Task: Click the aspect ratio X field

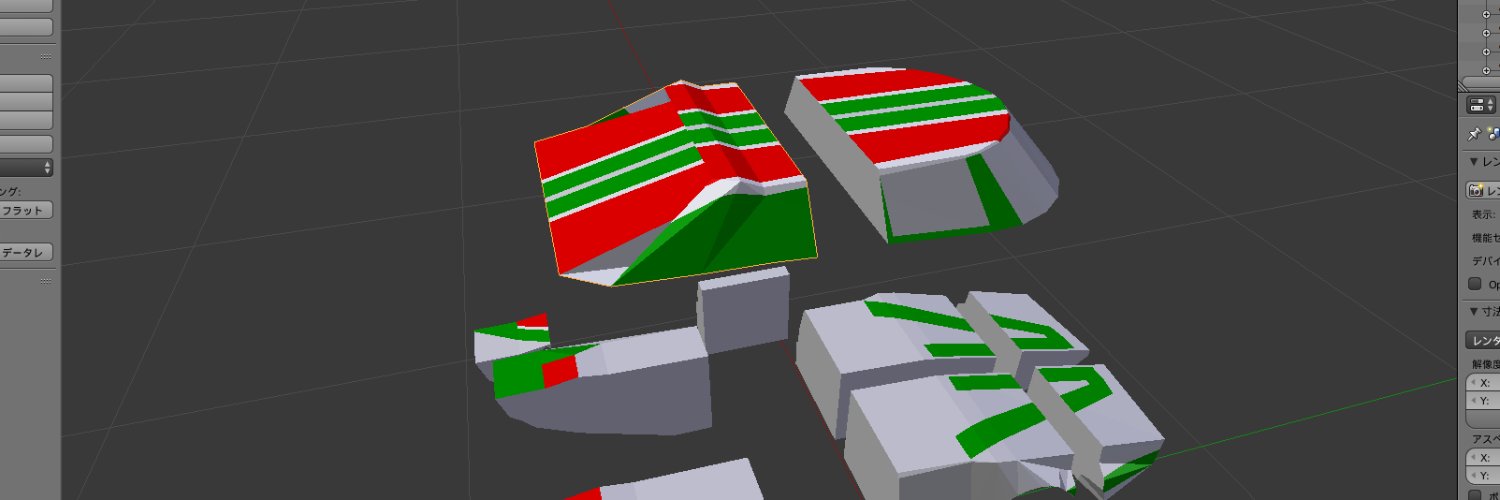Action: [x=1483, y=457]
